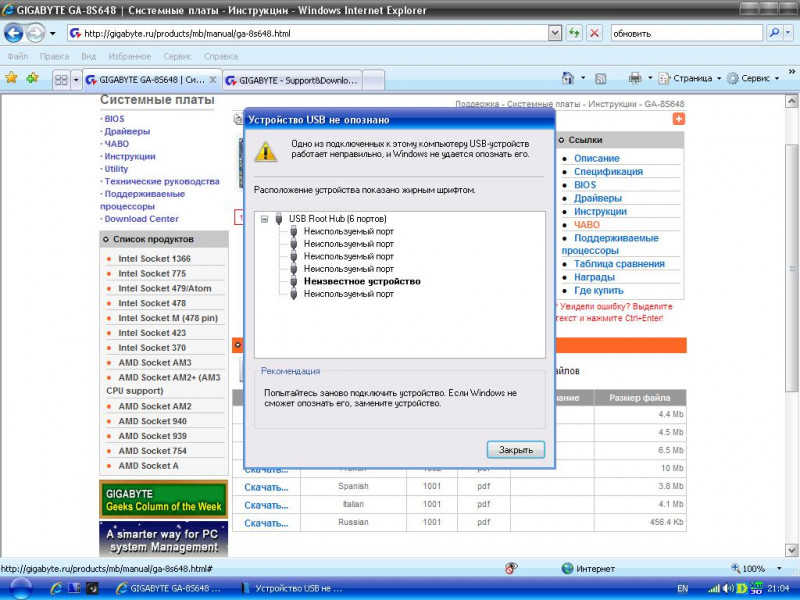
Task: Click Скачать link for Spanish manual
Action: pyautogui.click(x=266, y=487)
